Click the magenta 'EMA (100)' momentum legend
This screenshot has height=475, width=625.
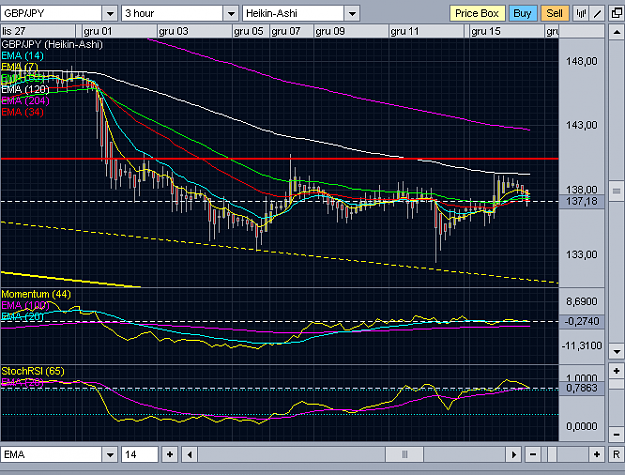pyautogui.click(x=25, y=306)
